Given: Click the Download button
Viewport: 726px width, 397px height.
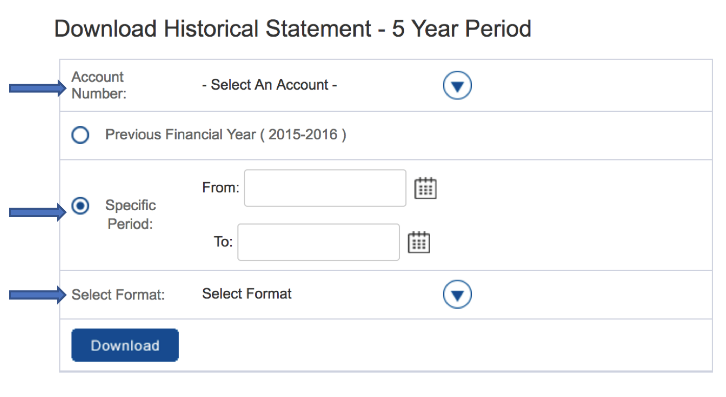Looking at the screenshot, I should click(125, 345).
